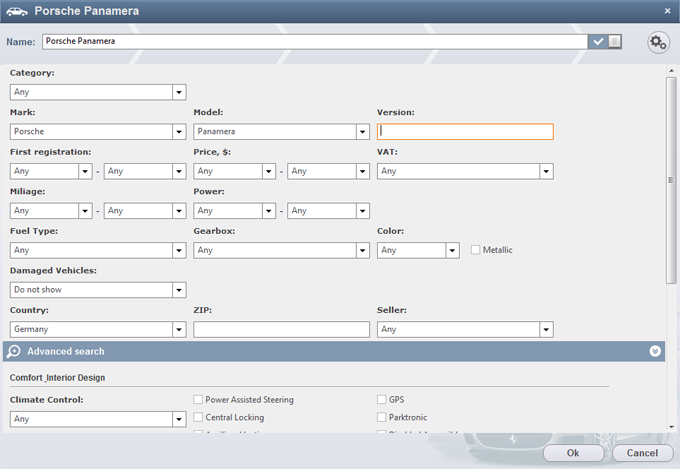Enable the Metallic checkbox
The height and width of the screenshot is (469, 680).
(x=475, y=250)
